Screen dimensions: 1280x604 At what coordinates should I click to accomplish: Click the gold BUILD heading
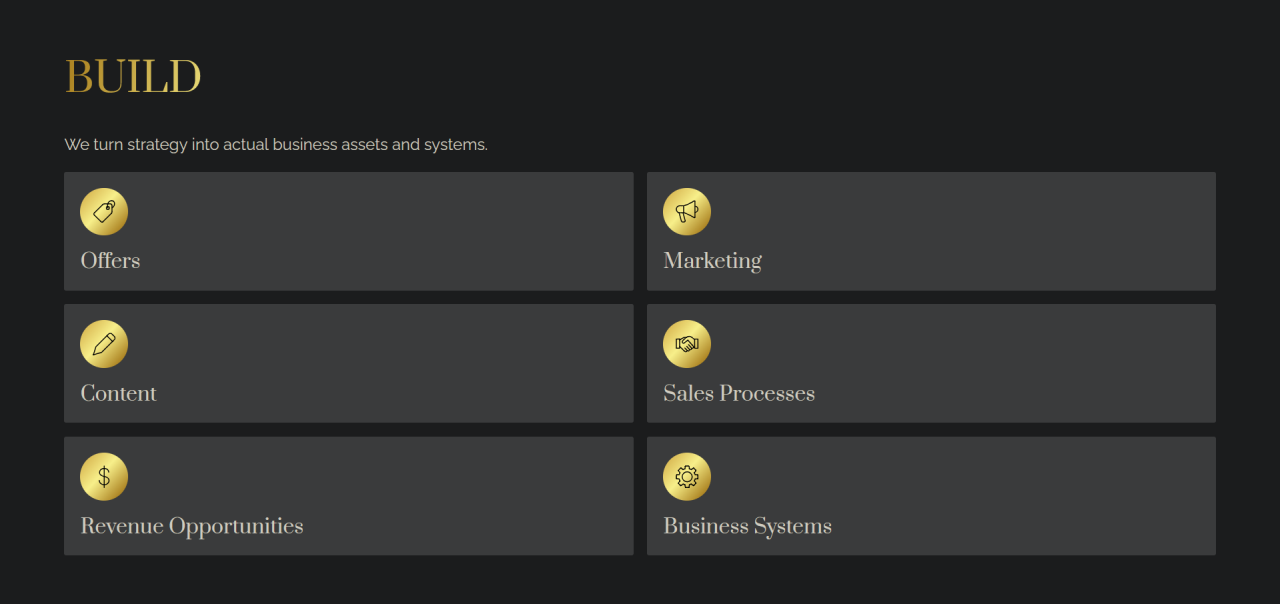click(x=133, y=77)
